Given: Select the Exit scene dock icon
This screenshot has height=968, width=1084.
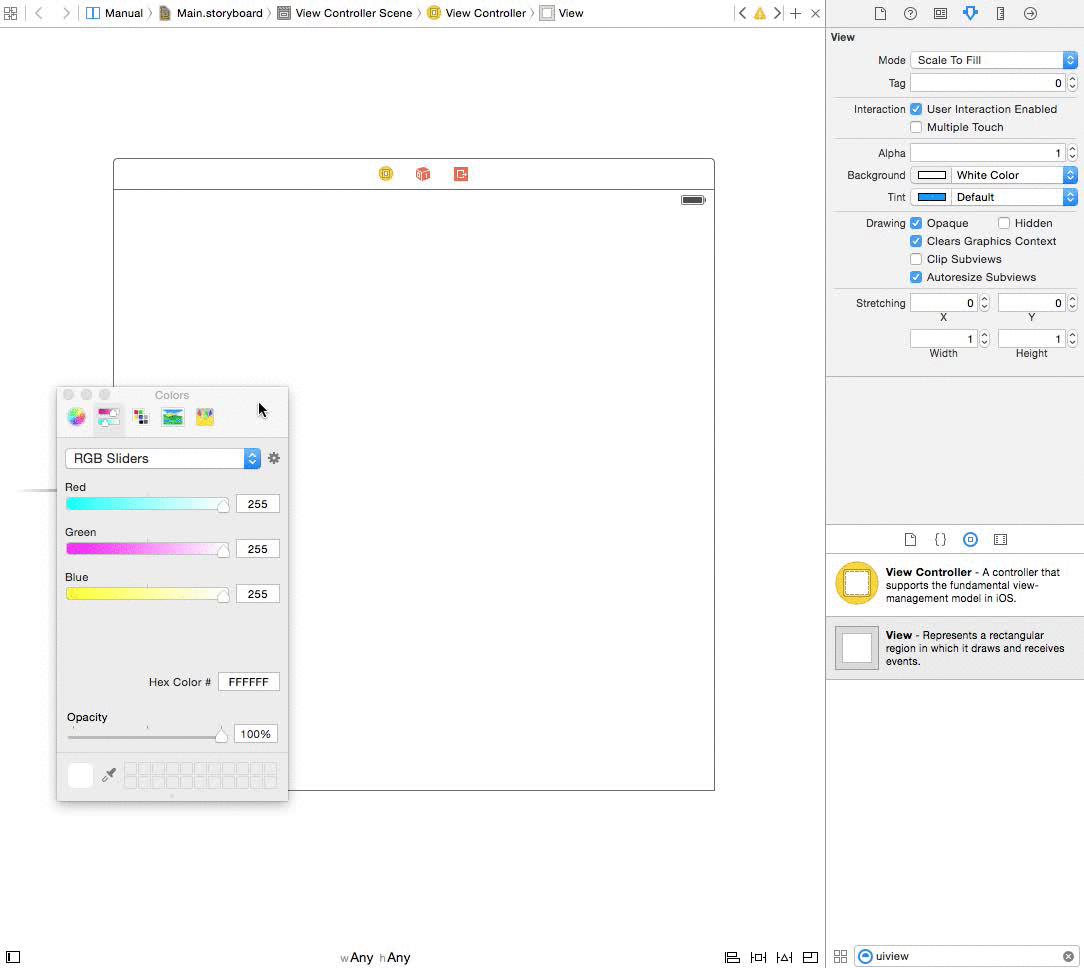Looking at the screenshot, I should (x=461, y=174).
